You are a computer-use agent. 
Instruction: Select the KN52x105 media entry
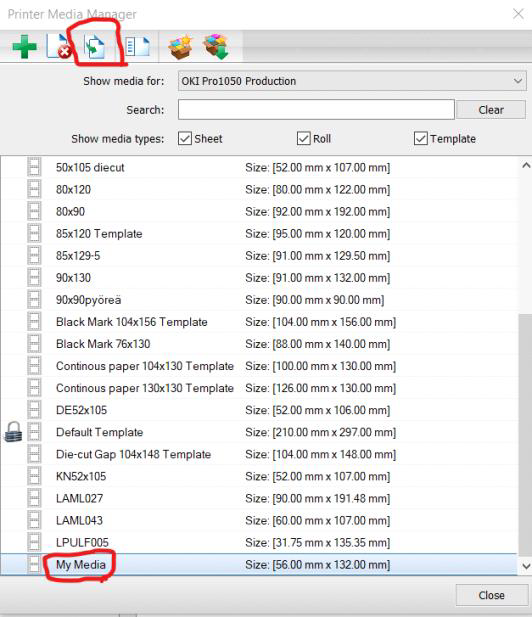click(259, 476)
